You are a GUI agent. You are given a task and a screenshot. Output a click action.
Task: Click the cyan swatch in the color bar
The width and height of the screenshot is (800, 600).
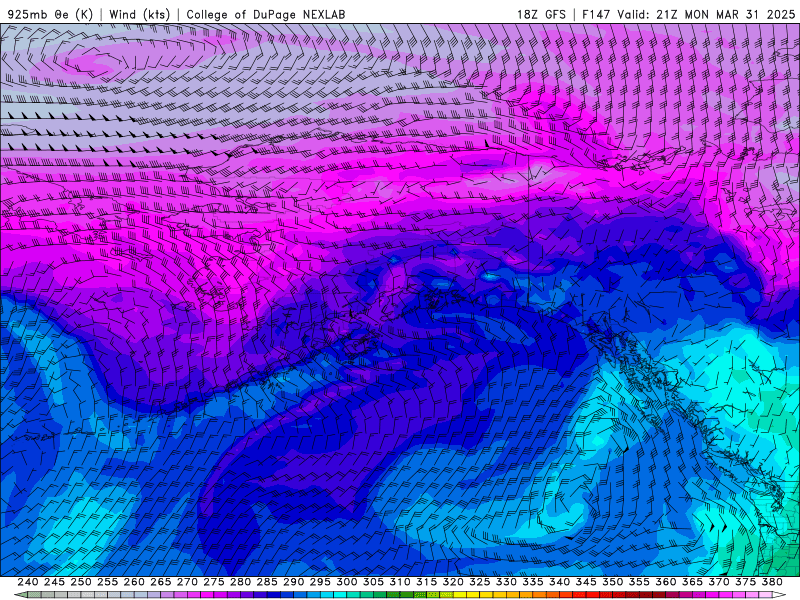pyautogui.click(x=340, y=594)
